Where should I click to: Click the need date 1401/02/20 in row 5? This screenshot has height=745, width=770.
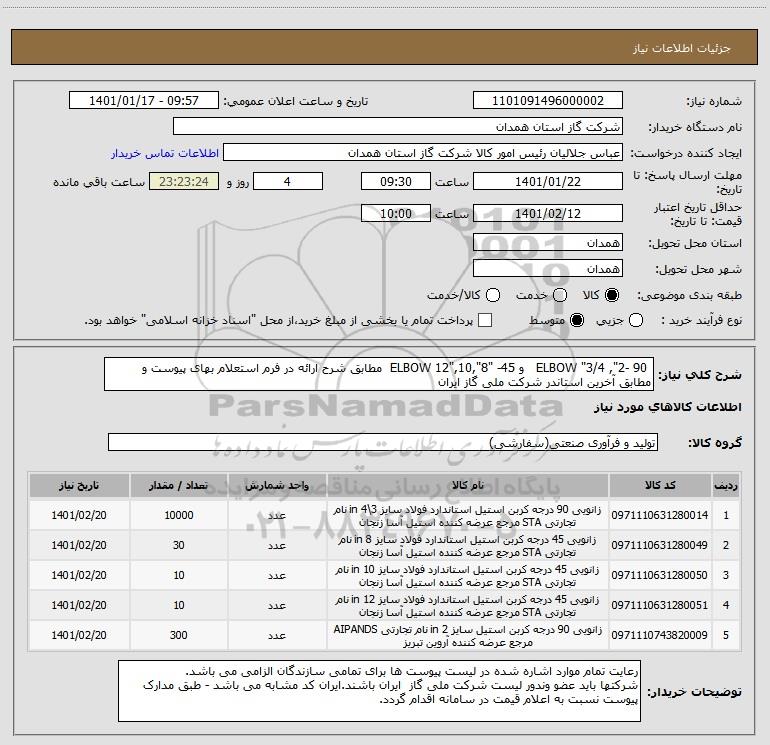pyautogui.click(x=79, y=635)
